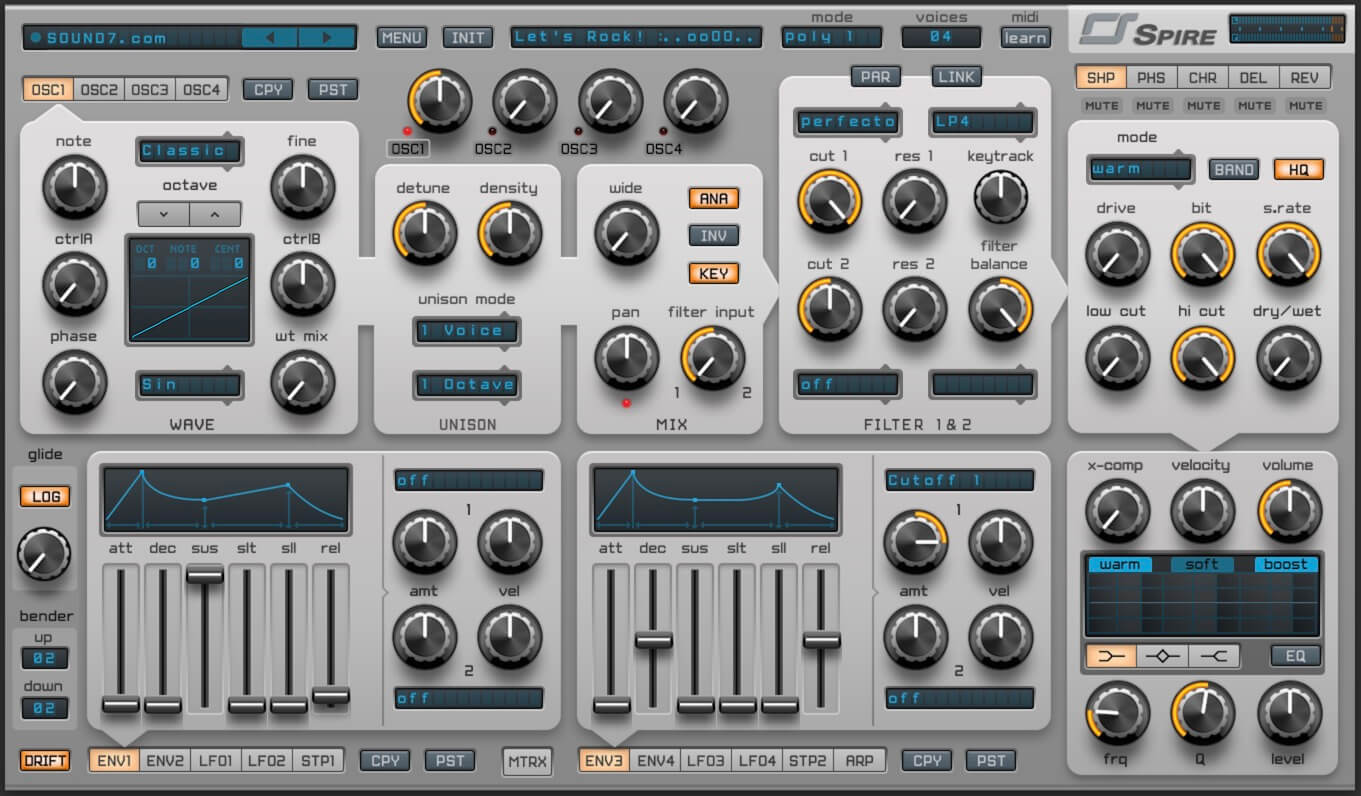This screenshot has width=1361, height=796.
Task: Click the OSC4 level knob in mixer
Action: [696, 101]
